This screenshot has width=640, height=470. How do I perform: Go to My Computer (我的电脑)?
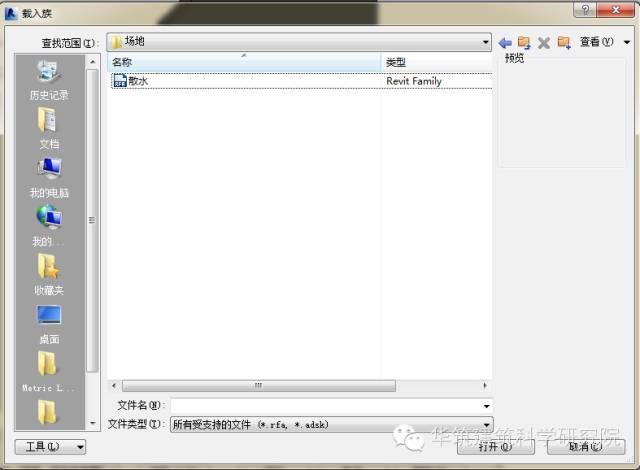click(48, 175)
